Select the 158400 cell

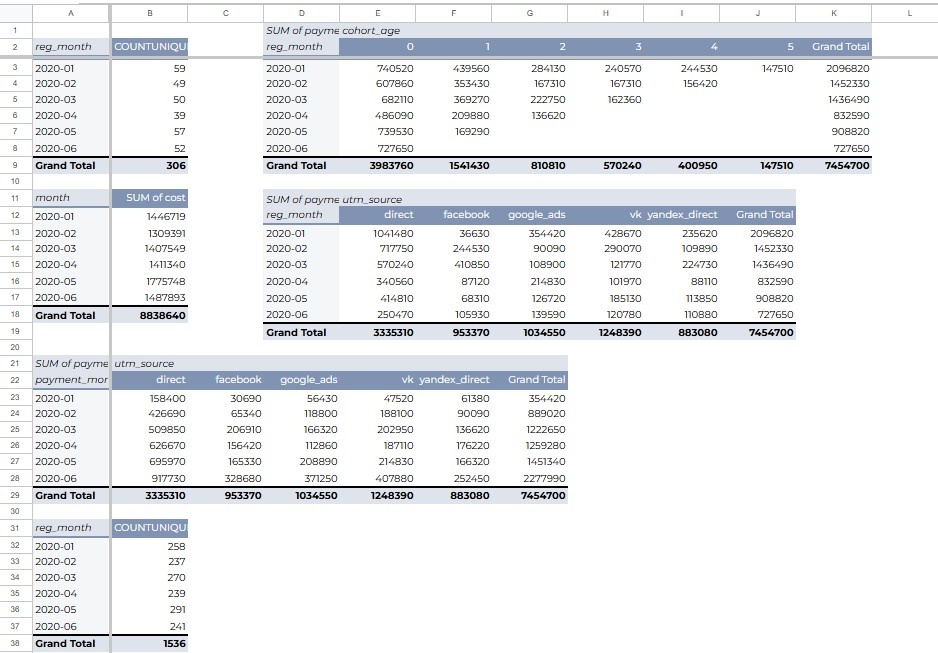pyautogui.click(x=150, y=398)
